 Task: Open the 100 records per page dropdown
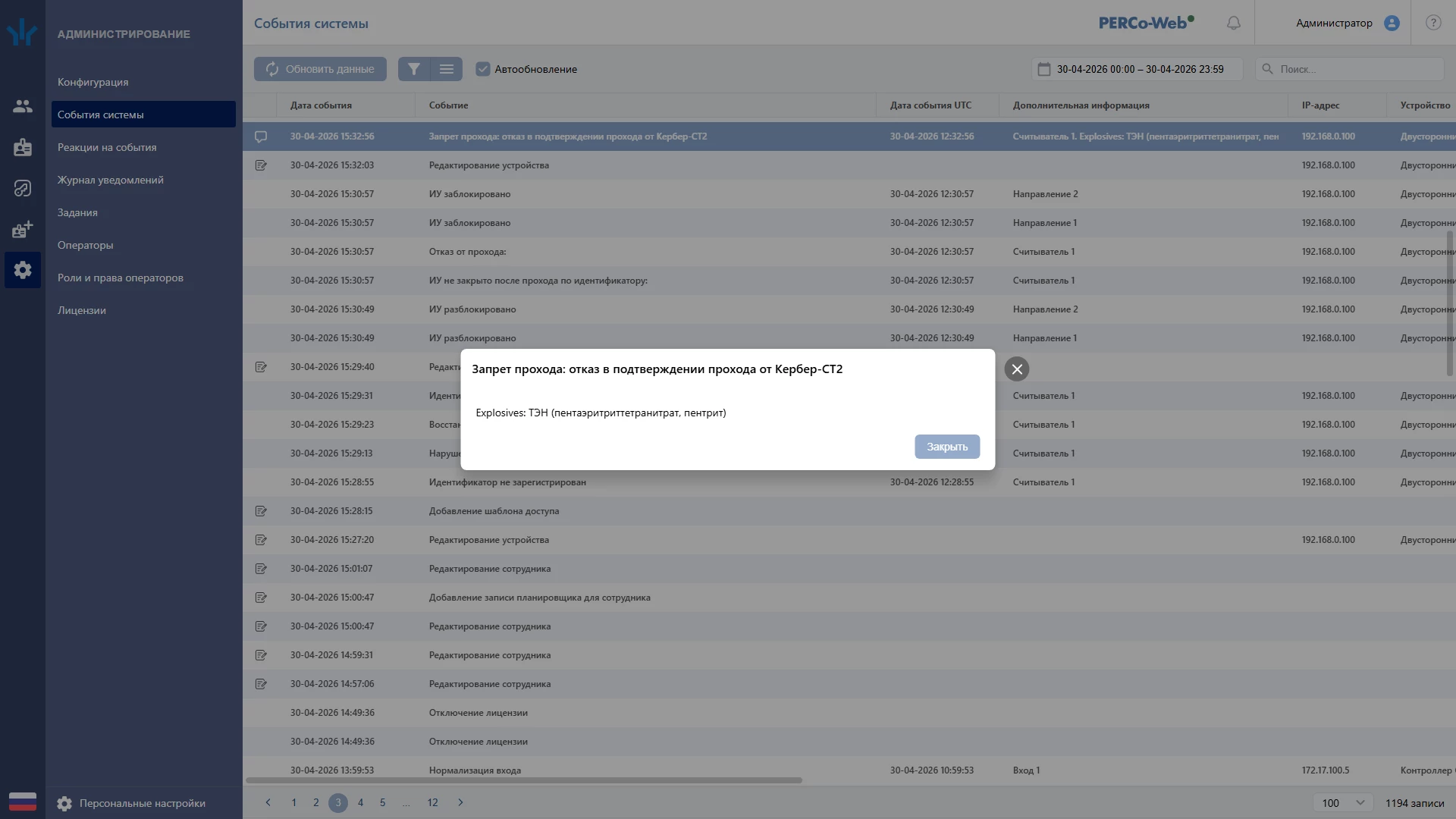[x=1343, y=802]
